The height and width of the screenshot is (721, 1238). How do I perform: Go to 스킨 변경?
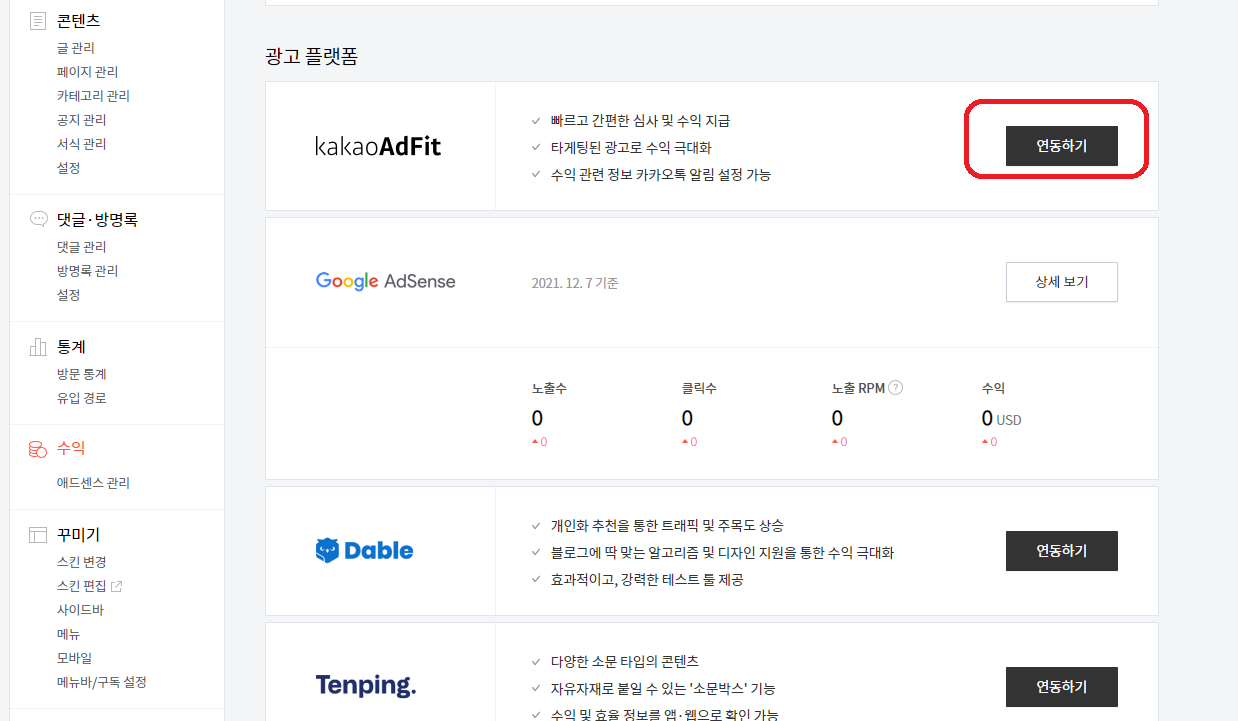coord(81,562)
